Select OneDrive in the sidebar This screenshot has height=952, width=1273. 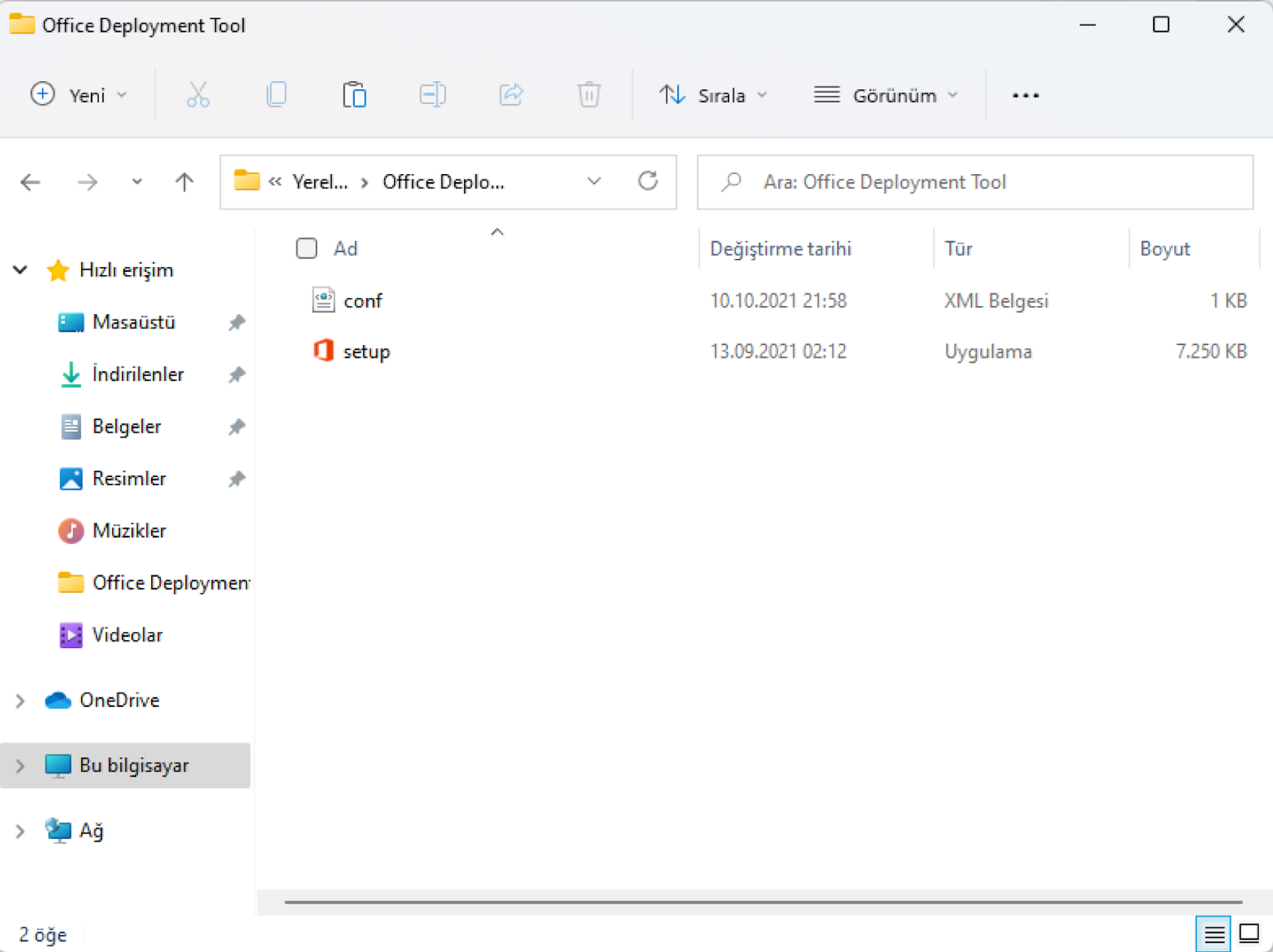[x=119, y=700]
